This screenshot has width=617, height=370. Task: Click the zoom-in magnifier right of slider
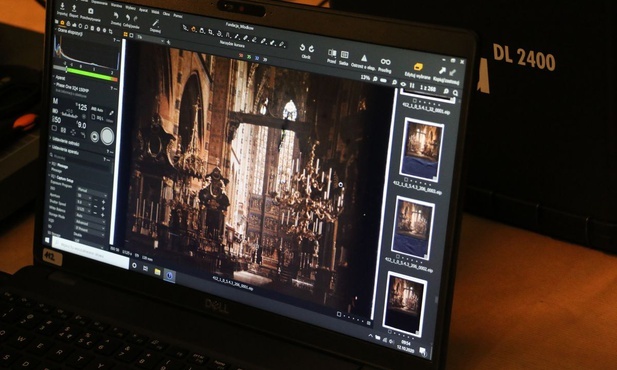pyautogui.click(x=394, y=82)
